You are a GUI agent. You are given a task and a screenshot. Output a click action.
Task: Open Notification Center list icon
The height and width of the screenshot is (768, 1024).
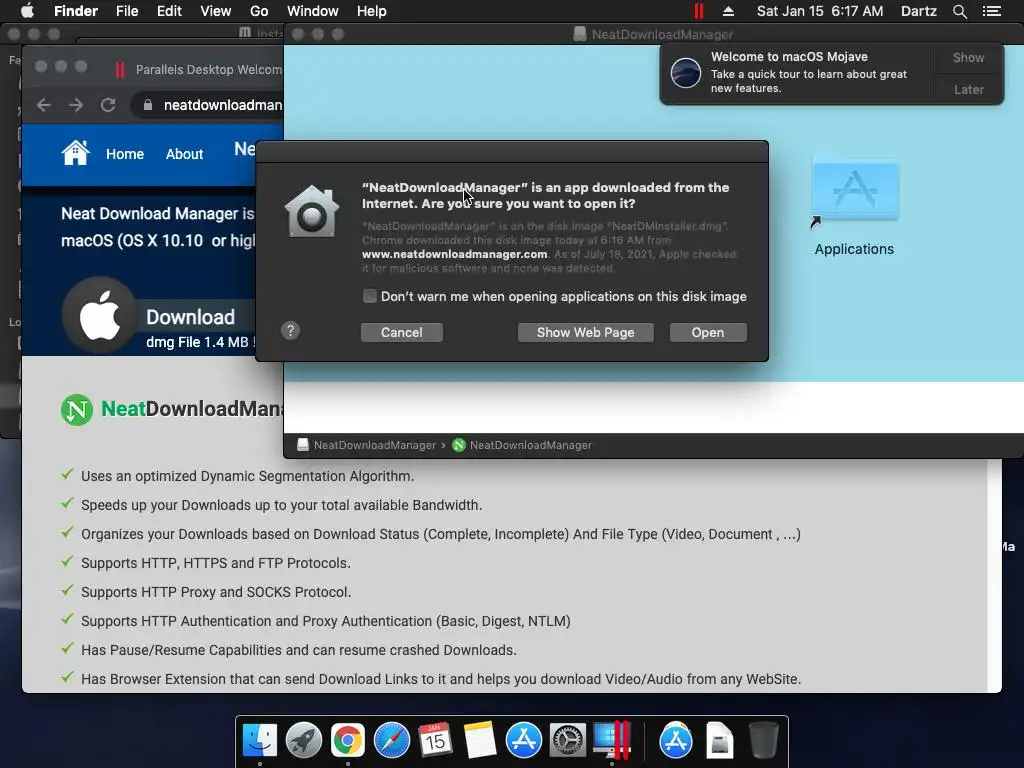click(992, 11)
